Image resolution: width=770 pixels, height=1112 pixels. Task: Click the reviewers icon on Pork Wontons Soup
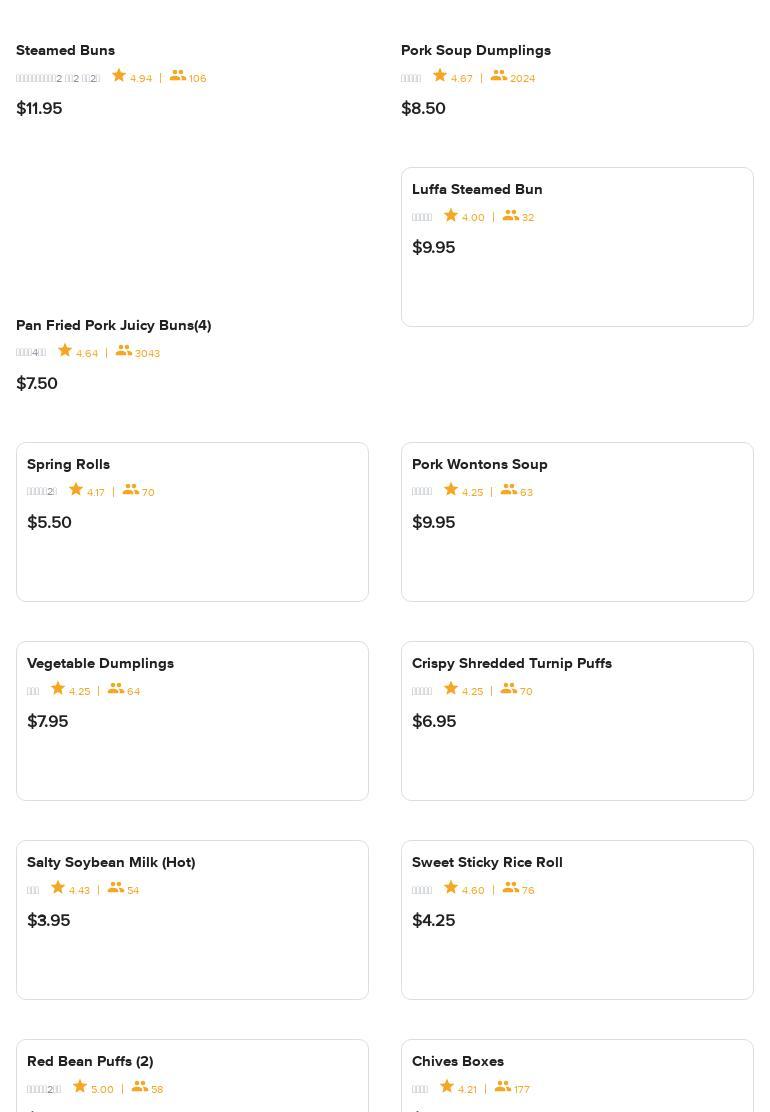[509, 490]
